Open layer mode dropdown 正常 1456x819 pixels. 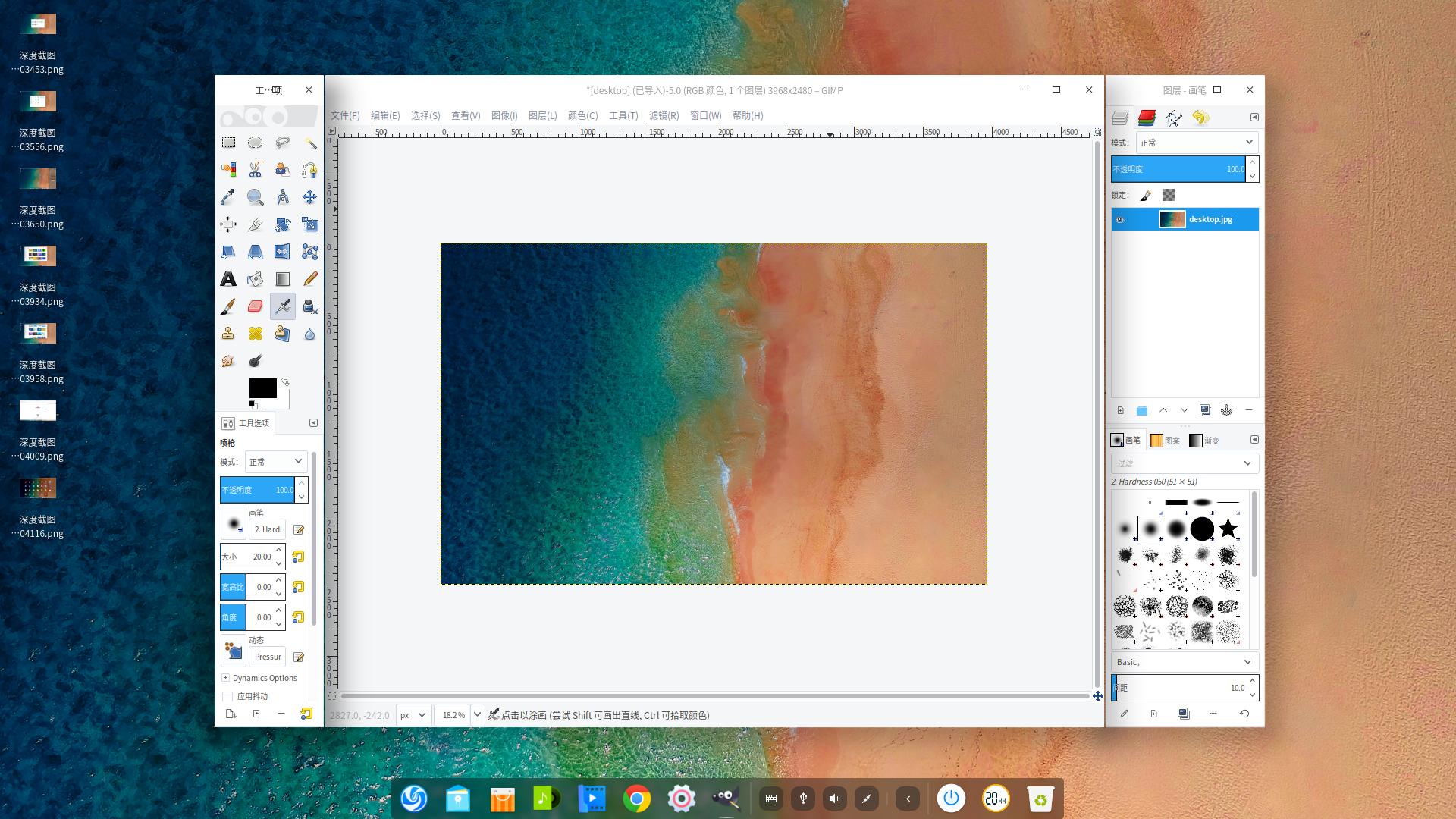[1196, 143]
